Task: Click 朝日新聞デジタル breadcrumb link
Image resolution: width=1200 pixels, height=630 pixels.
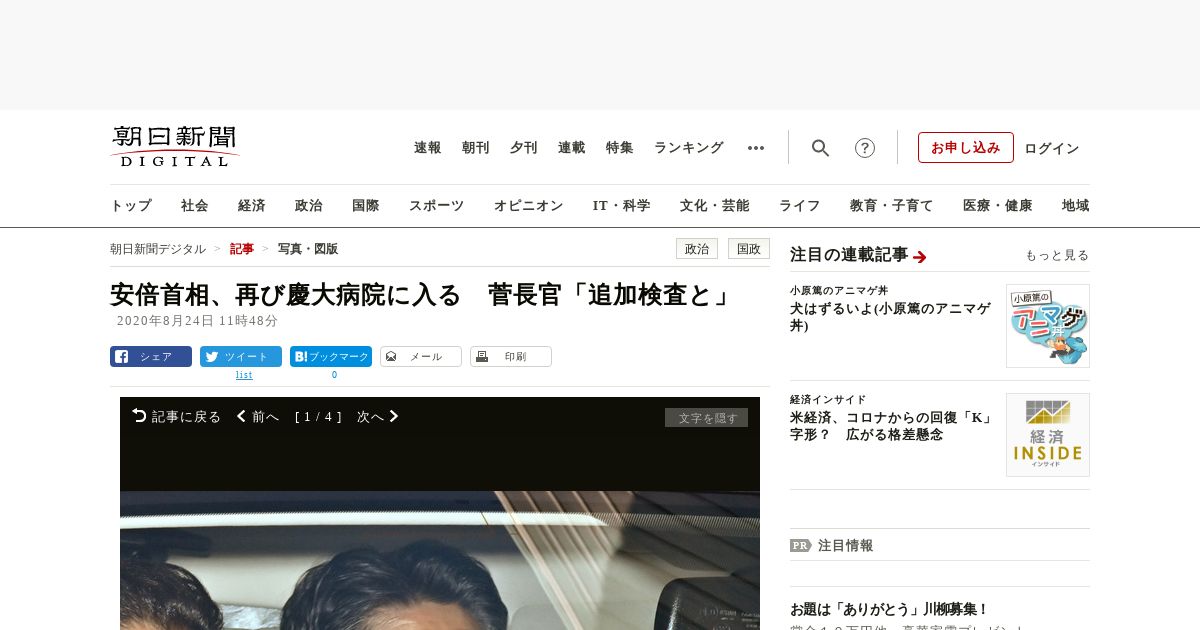Action: point(158,249)
